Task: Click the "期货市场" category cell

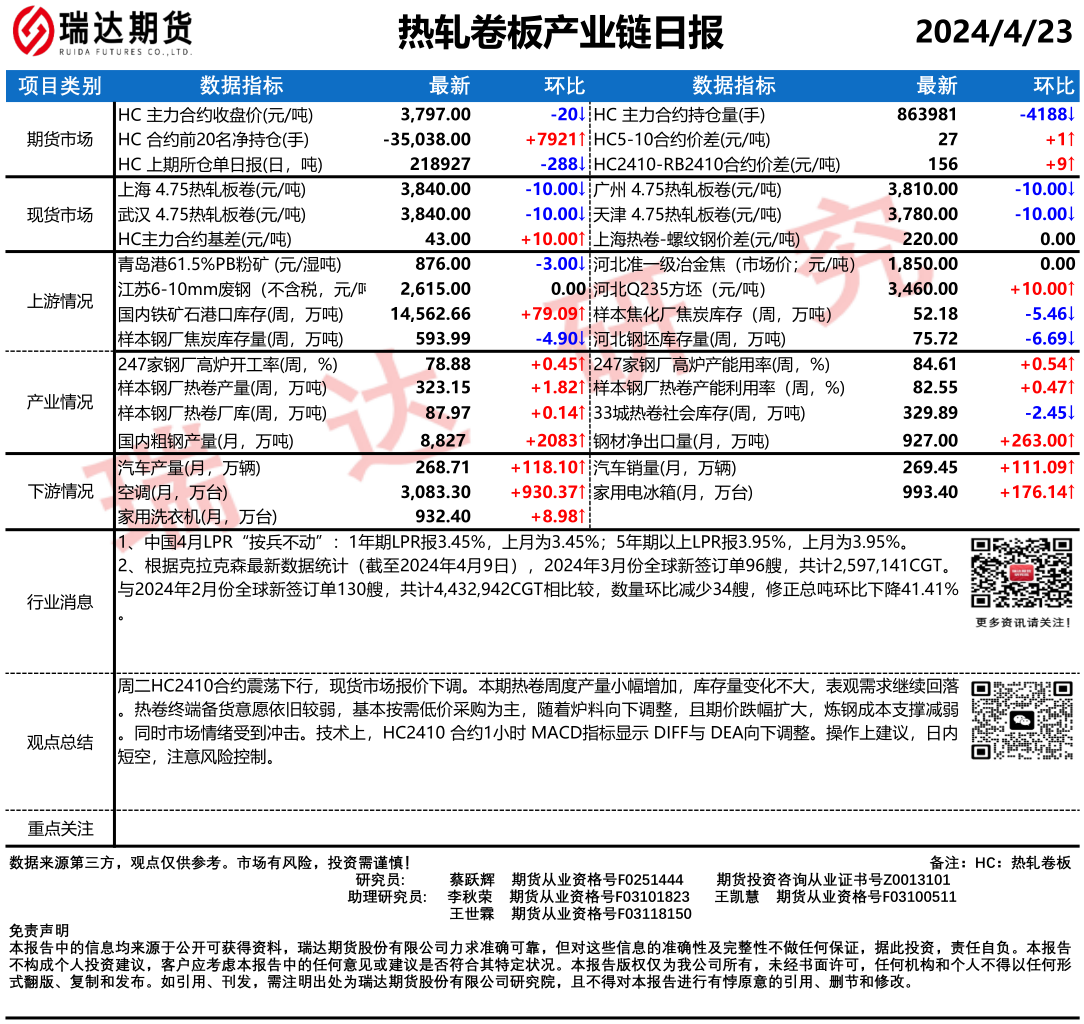Action: (x=60, y=140)
